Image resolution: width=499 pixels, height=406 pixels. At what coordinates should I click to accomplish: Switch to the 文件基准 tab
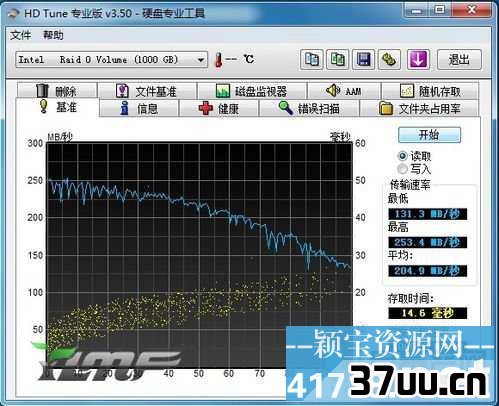pos(147,91)
